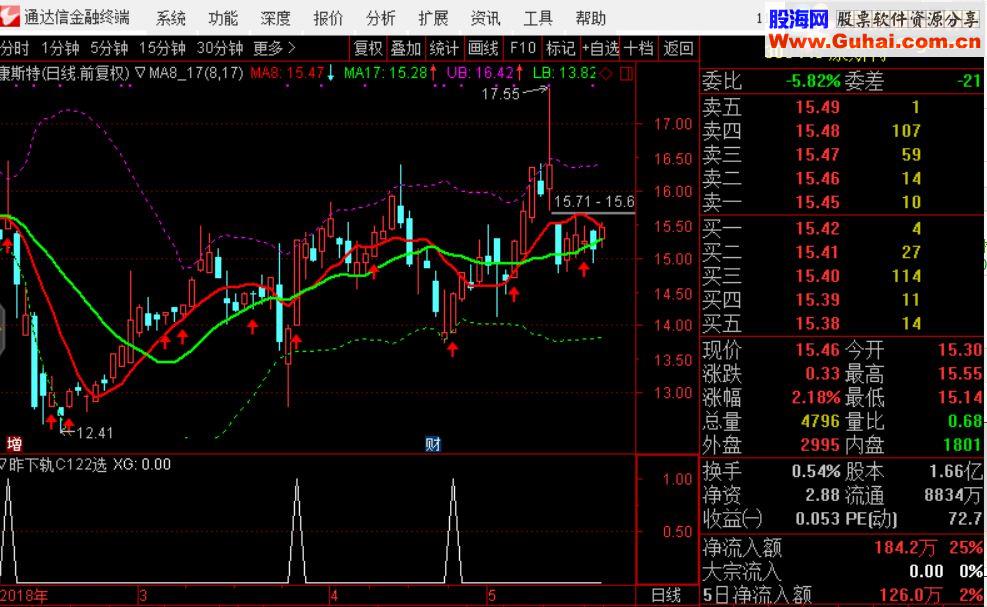
Task: Switch to the 5分钟 period tab
Action: pos(109,48)
